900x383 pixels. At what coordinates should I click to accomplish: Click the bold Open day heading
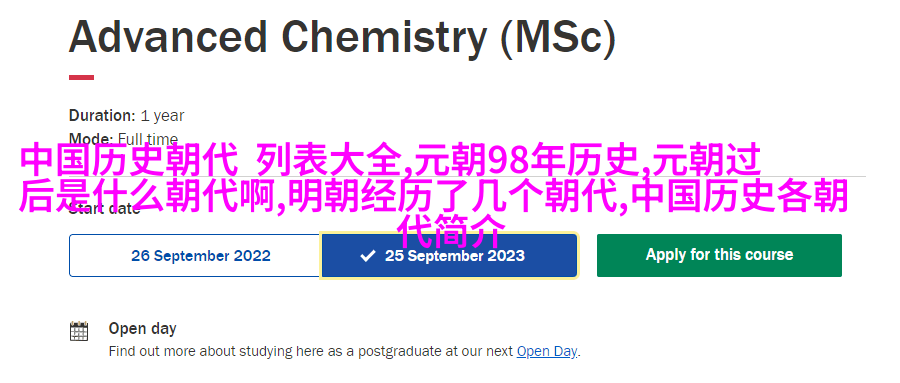click(142, 329)
